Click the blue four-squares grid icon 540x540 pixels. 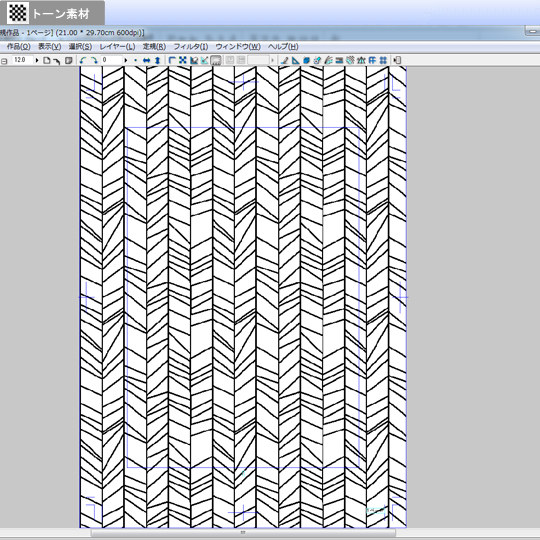click(383, 60)
